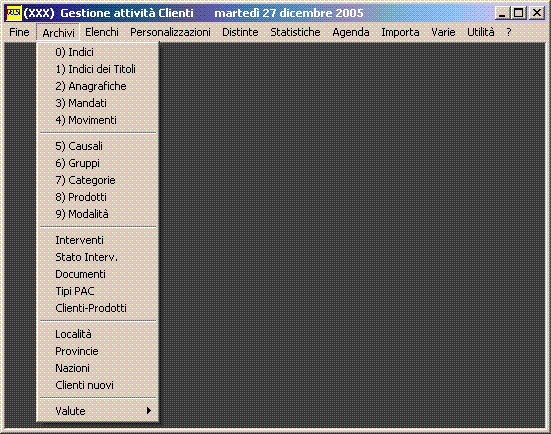This screenshot has height=434, width=551.
Task: Open the Elenchi menu
Action: [x=102, y=32]
